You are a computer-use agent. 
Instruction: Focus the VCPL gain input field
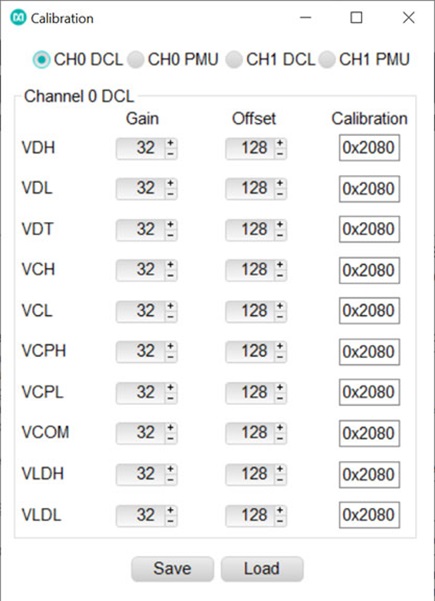[141, 393]
